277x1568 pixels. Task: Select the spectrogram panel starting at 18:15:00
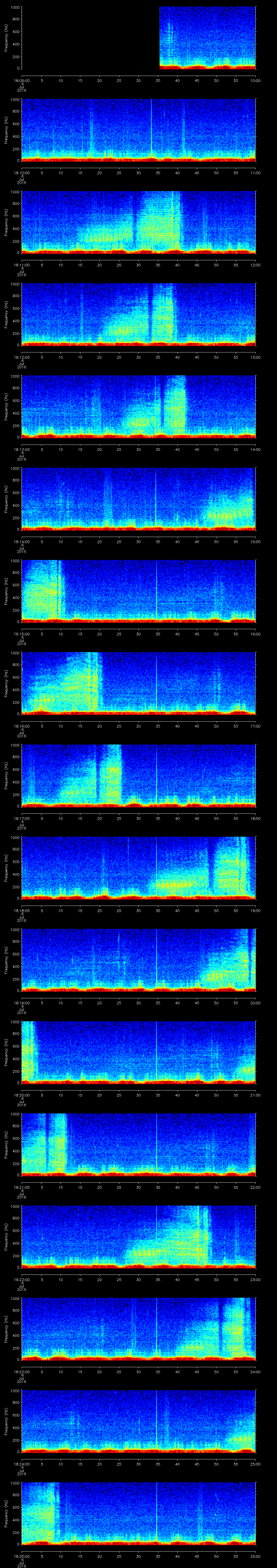(139, 590)
